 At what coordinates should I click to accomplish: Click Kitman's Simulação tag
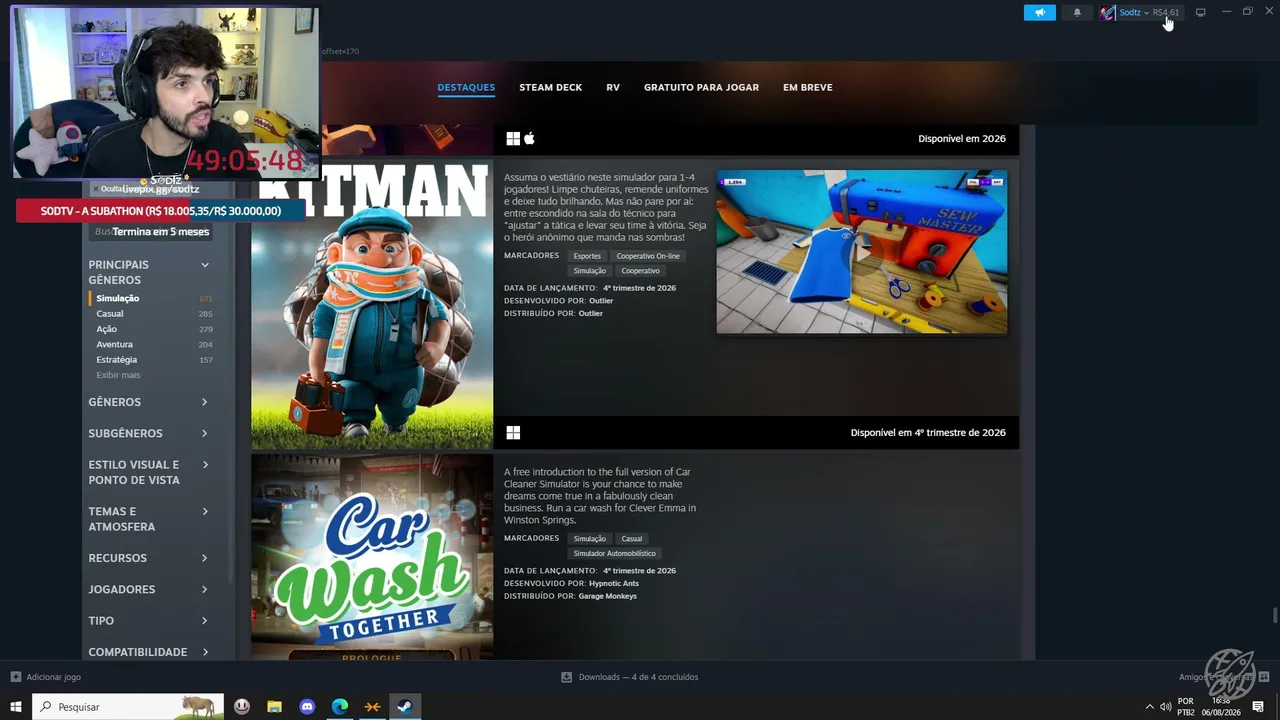click(590, 271)
